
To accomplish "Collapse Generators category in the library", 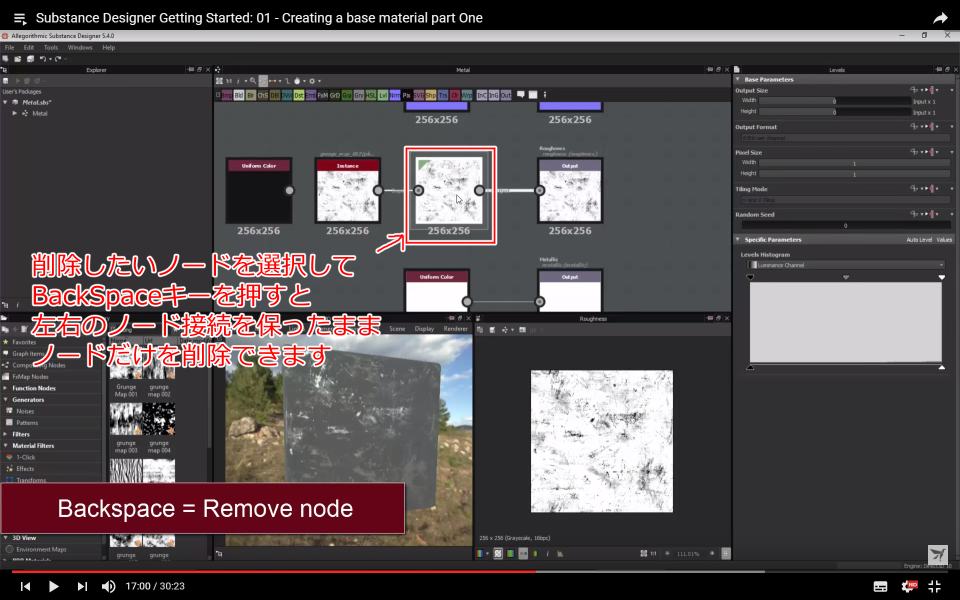I will point(6,400).
